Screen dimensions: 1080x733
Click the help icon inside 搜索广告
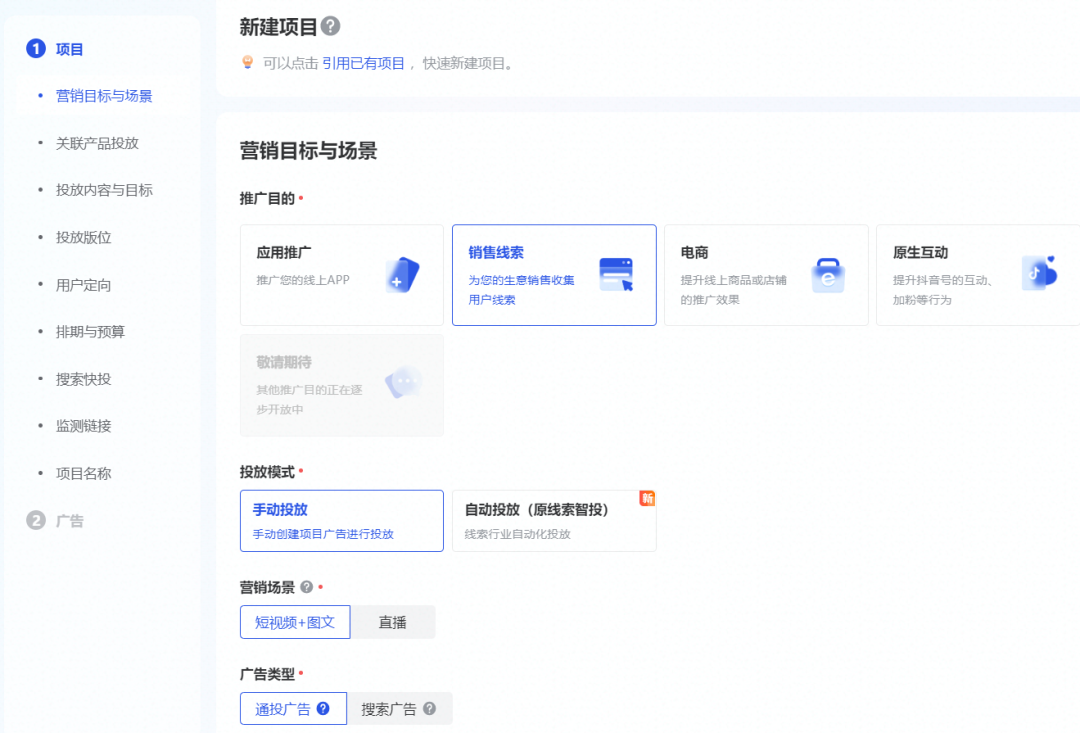(x=429, y=708)
